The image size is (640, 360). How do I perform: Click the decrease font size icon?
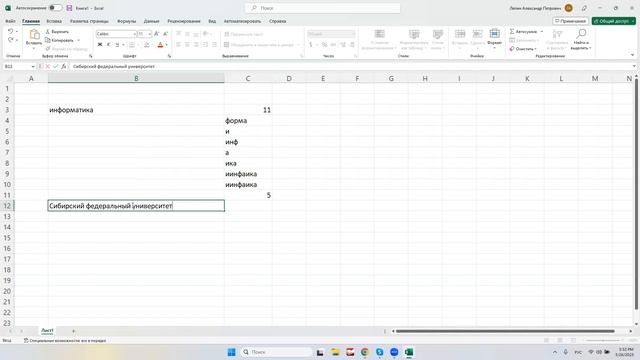[x=165, y=34]
